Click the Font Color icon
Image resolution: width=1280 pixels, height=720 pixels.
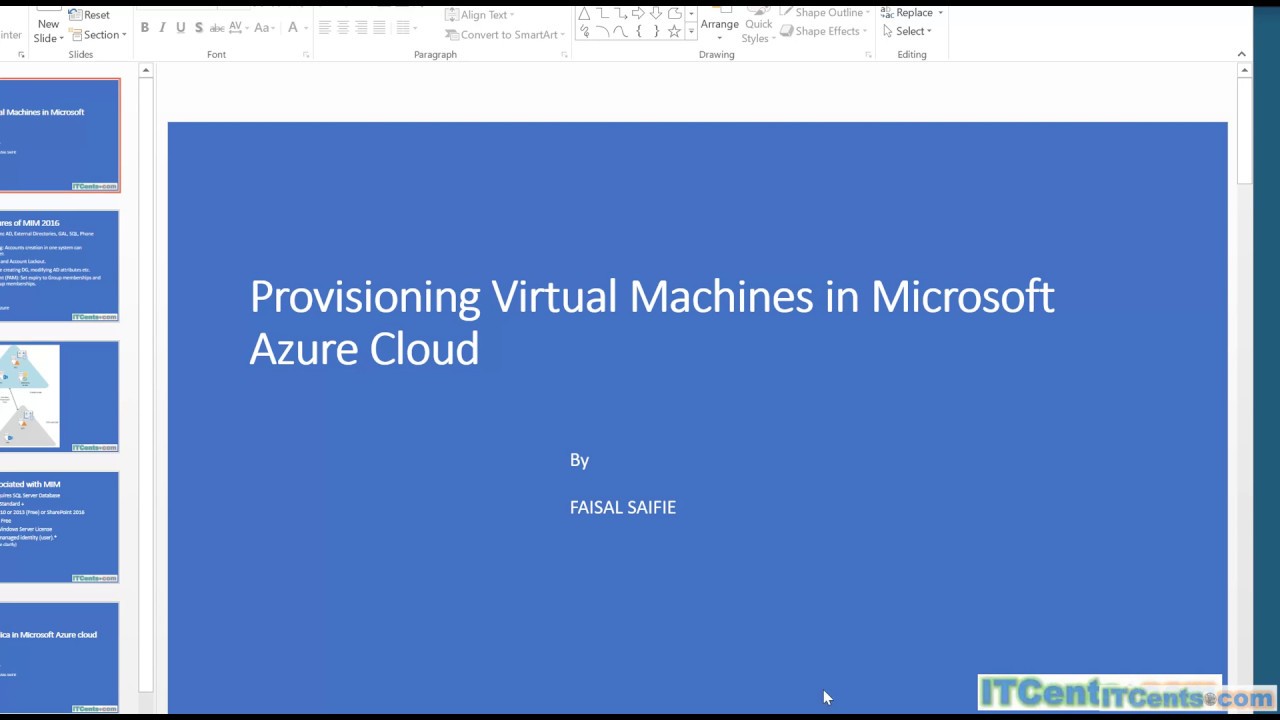coord(293,28)
